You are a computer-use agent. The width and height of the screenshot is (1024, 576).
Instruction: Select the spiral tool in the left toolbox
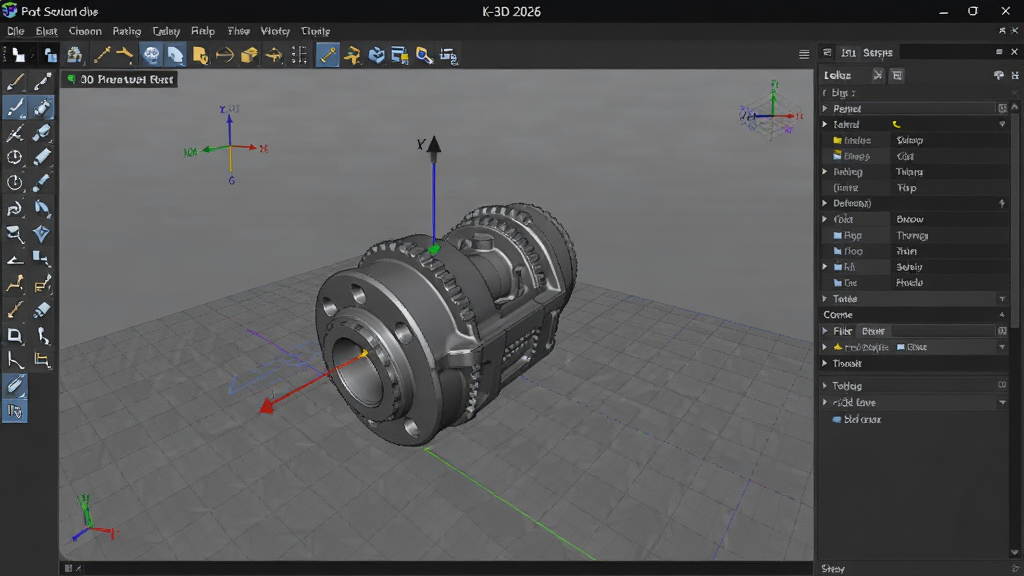coord(14,208)
